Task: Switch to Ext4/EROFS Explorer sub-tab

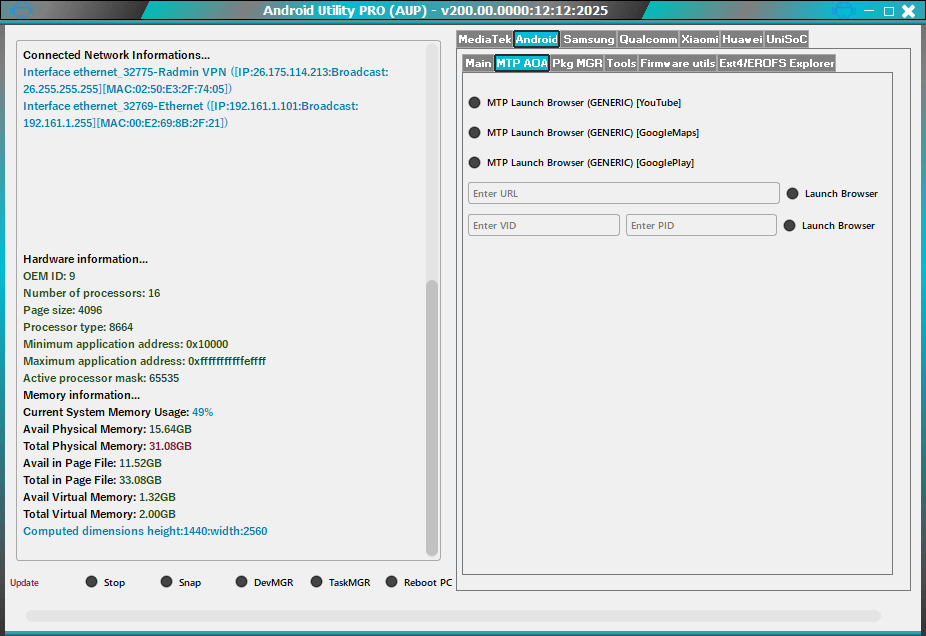Action: pyautogui.click(x=776, y=63)
